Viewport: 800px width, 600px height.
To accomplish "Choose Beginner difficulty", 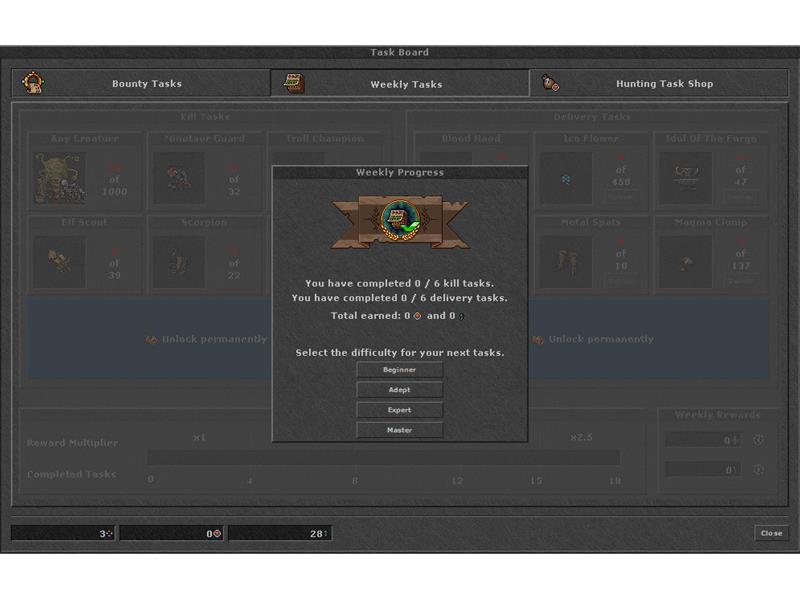I will (x=399, y=370).
